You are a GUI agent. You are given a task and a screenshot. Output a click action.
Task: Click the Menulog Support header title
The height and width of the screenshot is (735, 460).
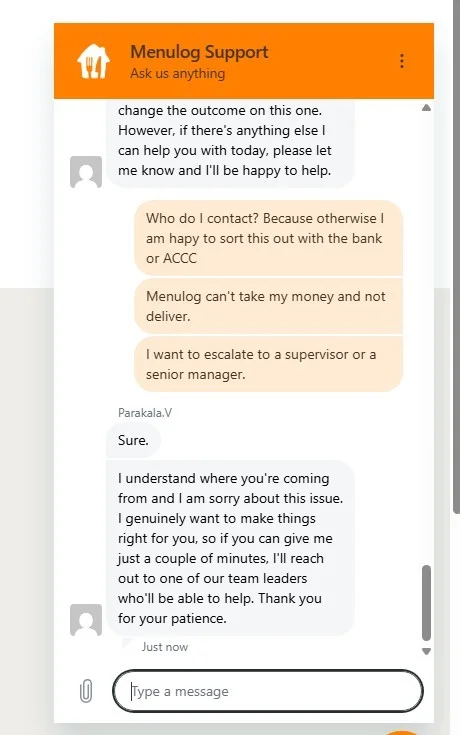tap(199, 52)
